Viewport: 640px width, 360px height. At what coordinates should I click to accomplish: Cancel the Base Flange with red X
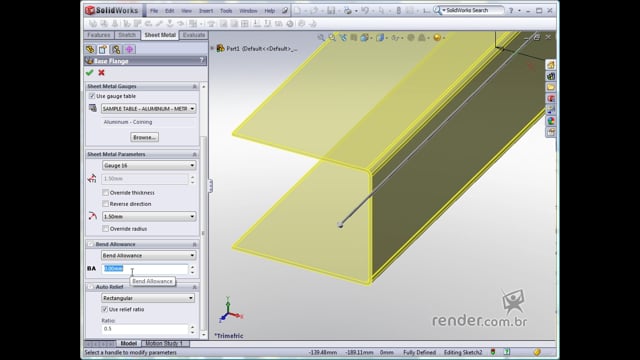tap(101, 73)
